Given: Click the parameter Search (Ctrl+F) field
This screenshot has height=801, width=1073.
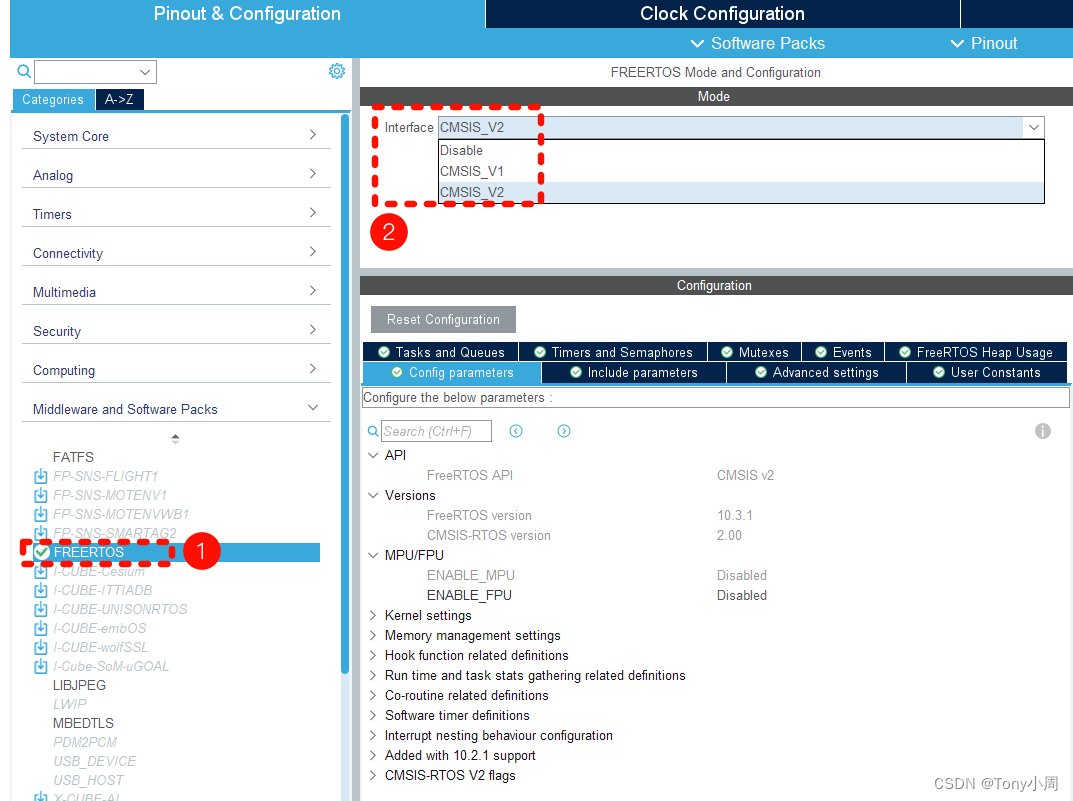Looking at the screenshot, I should click(x=436, y=431).
